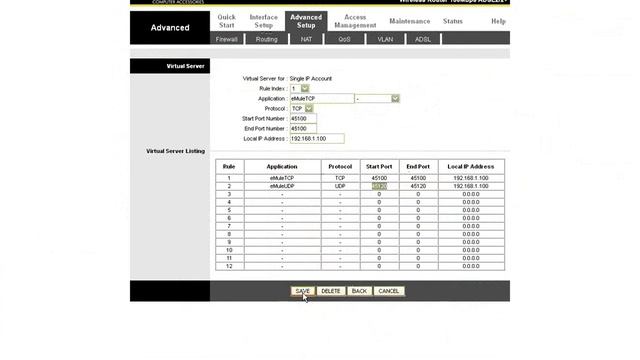Go to the NAT submenu
Screen dimensions: 640x360
[306, 39]
